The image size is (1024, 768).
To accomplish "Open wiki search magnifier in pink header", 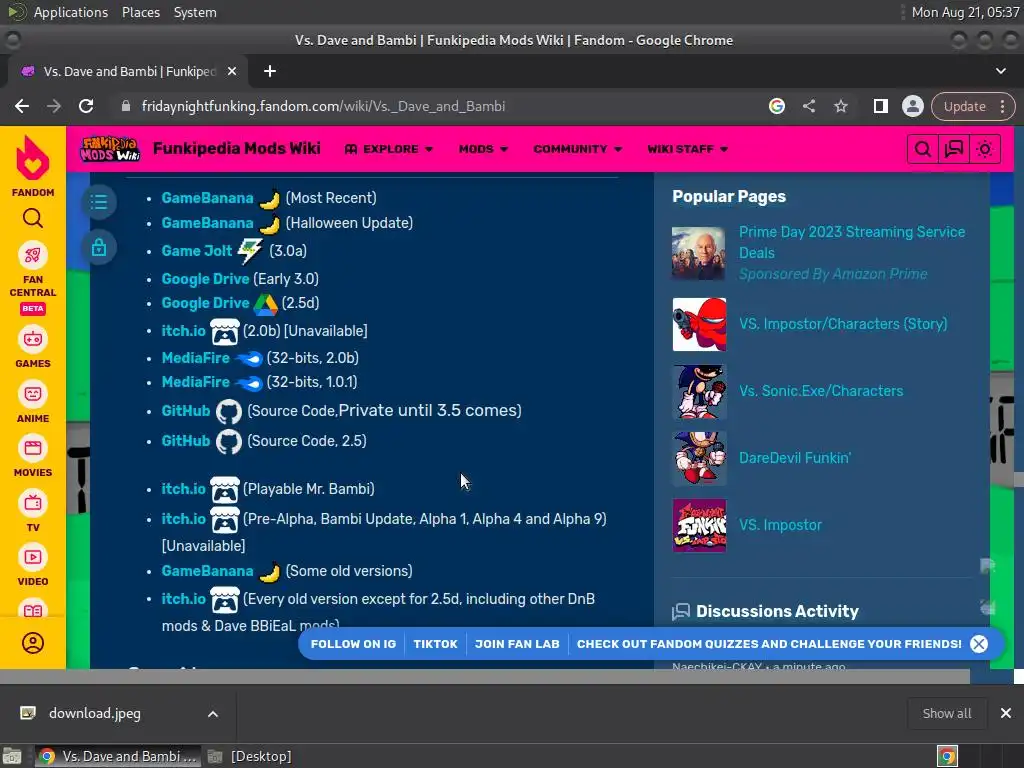I will click(922, 150).
